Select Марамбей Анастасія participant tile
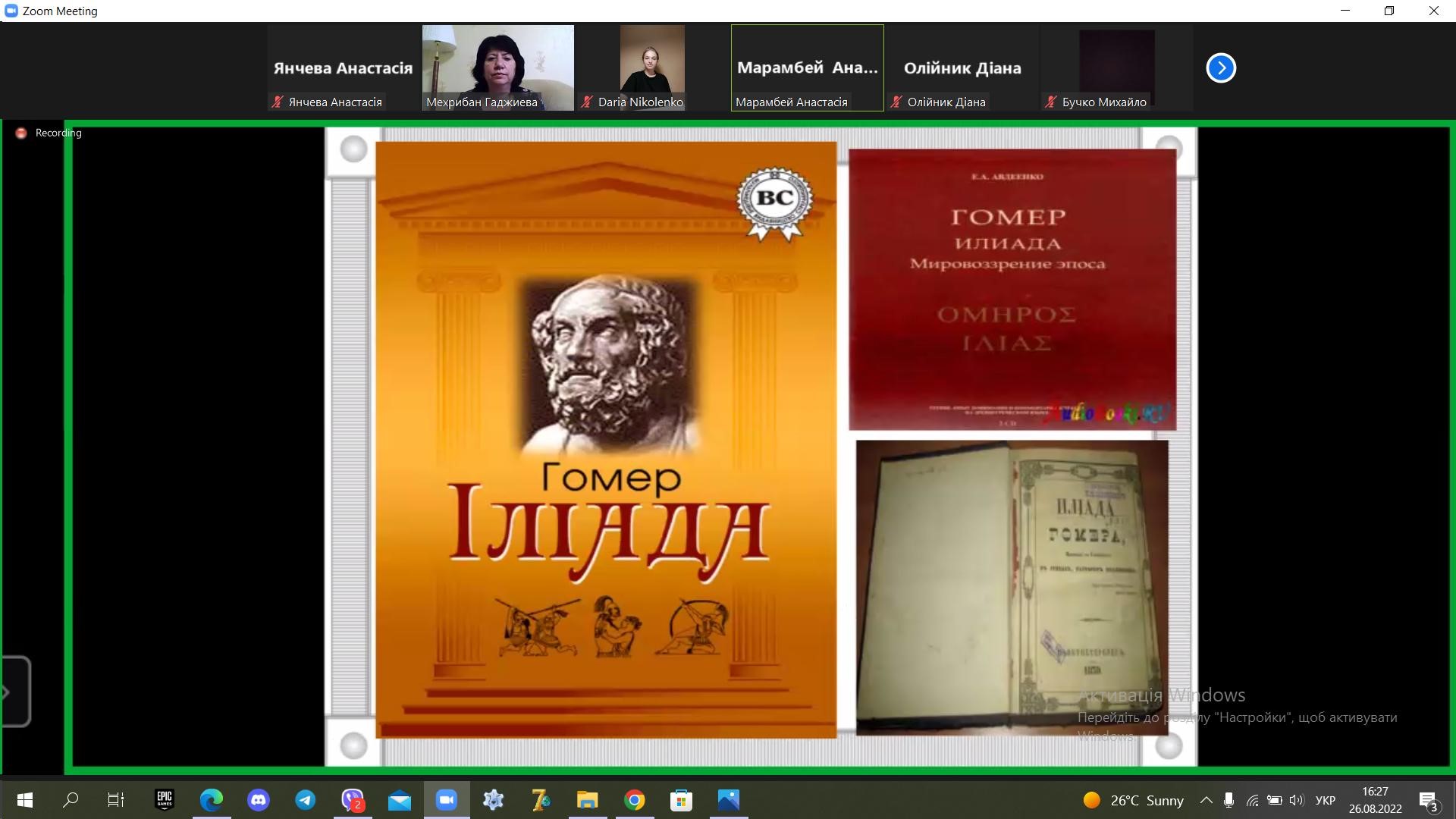The width and height of the screenshot is (1456, 819). click(x=808, y=67)
